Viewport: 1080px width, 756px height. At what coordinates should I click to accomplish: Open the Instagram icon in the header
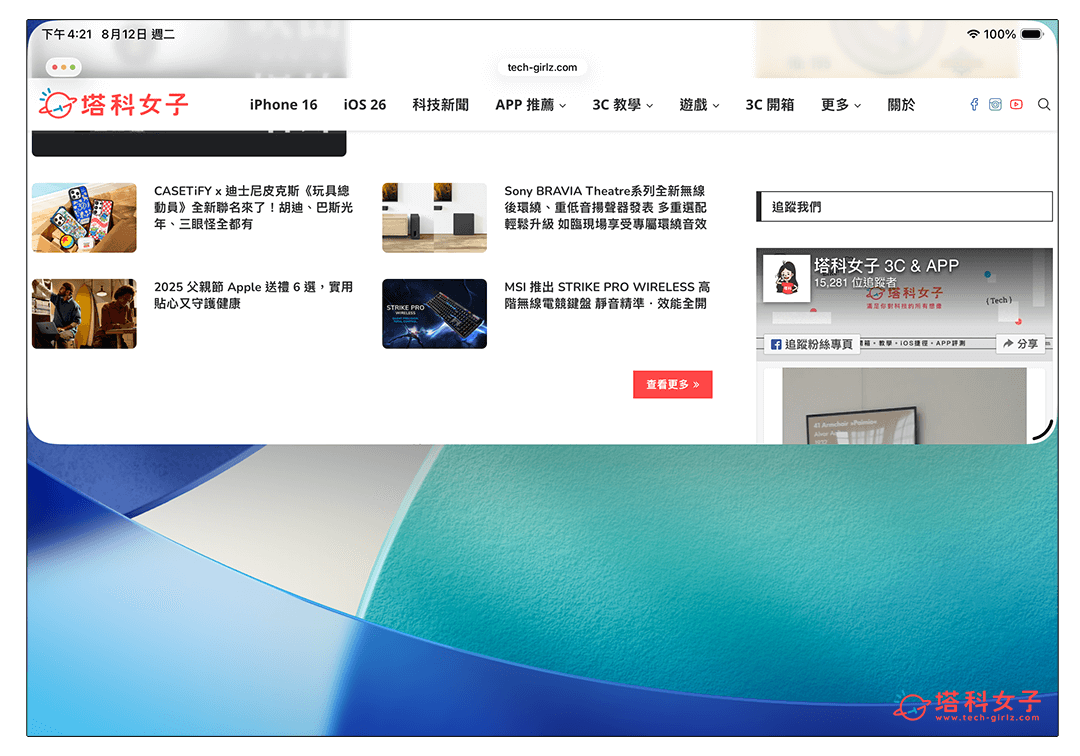click(x=994, y=104)
